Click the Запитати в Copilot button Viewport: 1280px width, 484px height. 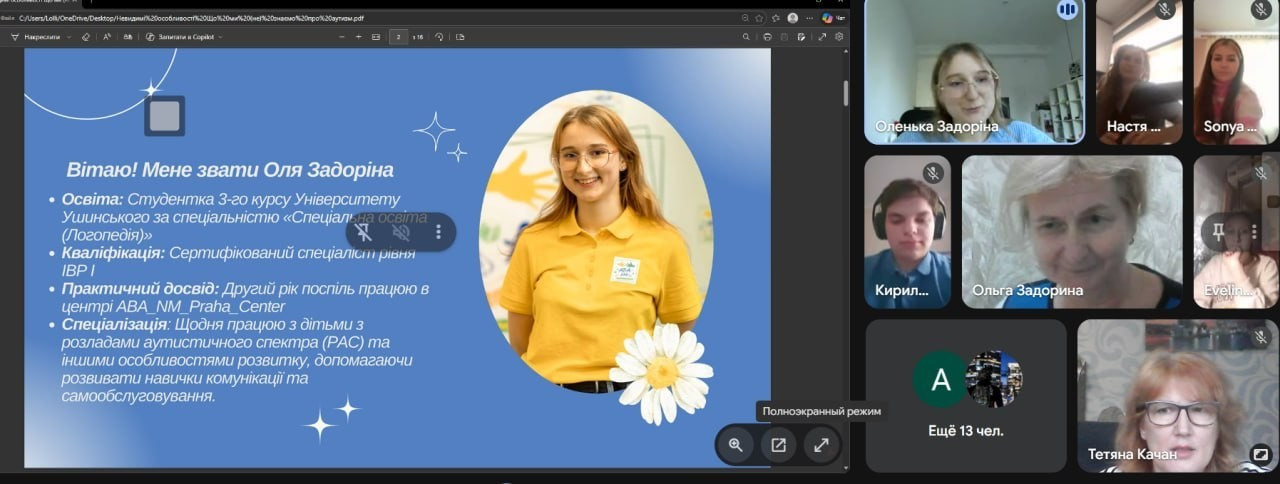(183, 37)
